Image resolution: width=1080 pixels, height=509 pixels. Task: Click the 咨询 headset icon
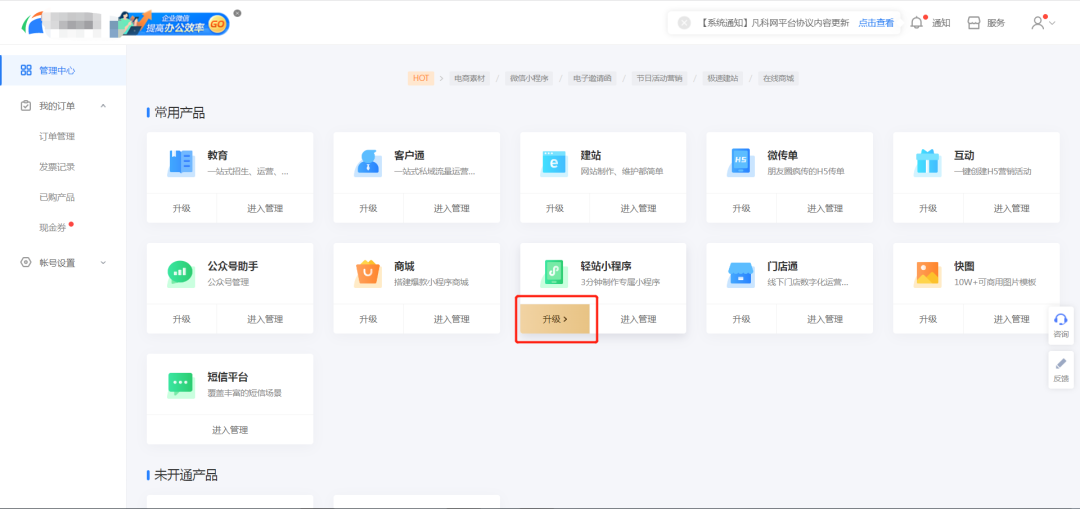point(1061,319)
